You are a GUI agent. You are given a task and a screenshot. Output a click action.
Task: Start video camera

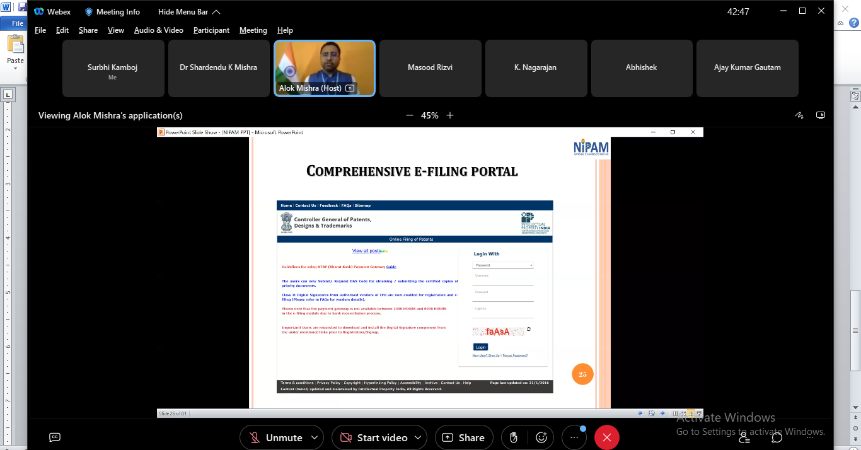point(374,437)
